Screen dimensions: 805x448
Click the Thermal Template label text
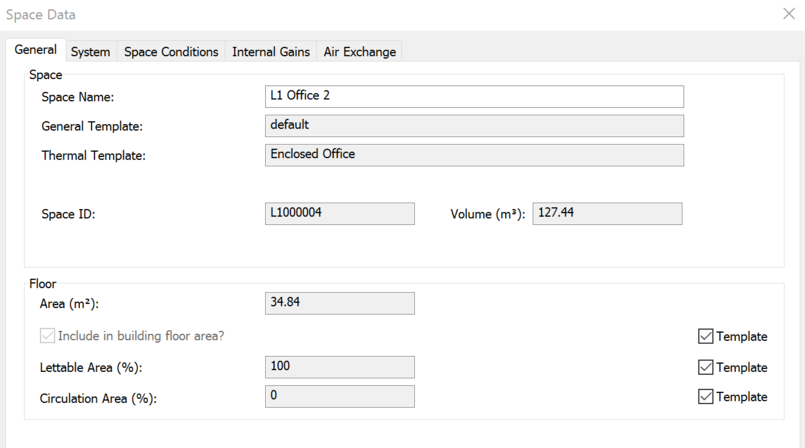[x=93, y=156]
